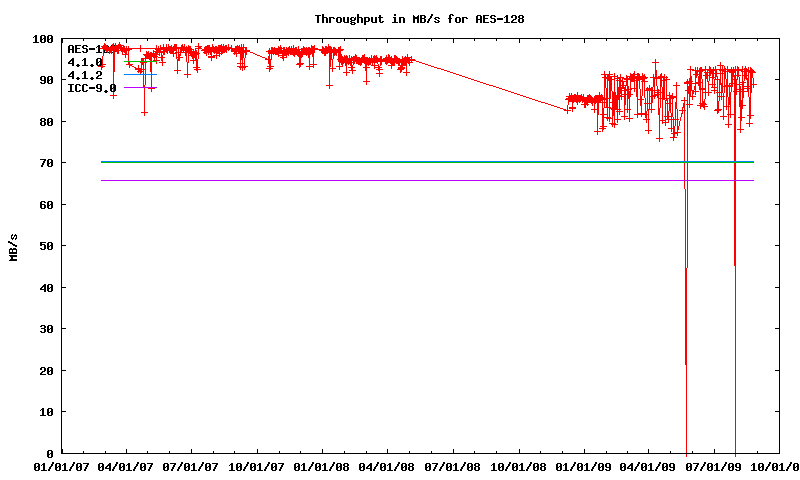Select the AES-128 legend label
This screenshot has height=480, width=800.
[x=84, y=49]
